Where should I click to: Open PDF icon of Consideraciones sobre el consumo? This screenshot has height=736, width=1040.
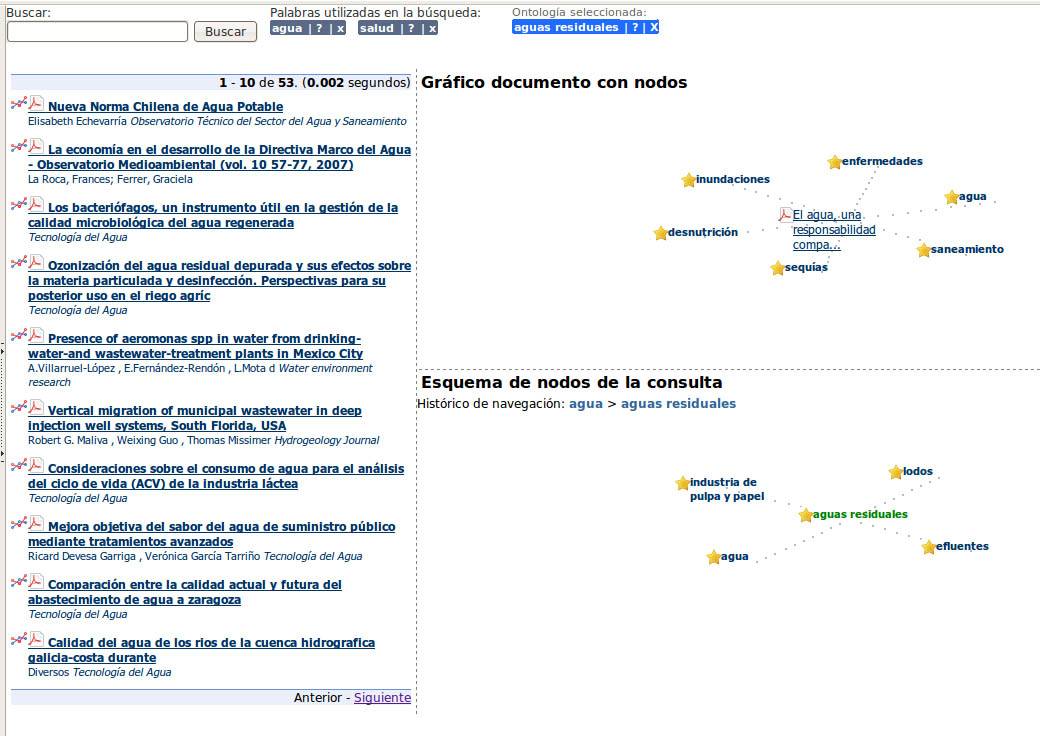[x=36, y=465]
